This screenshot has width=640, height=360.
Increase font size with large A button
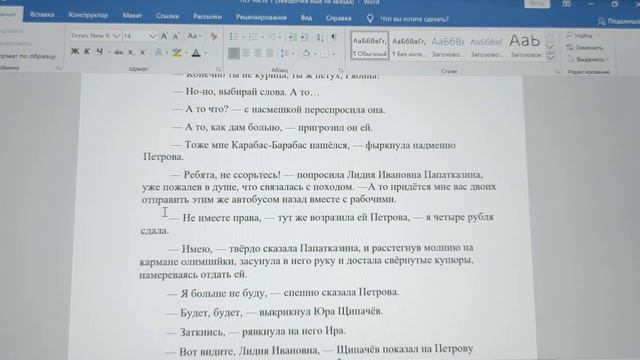pyautogui.click(x=164, y=36)
